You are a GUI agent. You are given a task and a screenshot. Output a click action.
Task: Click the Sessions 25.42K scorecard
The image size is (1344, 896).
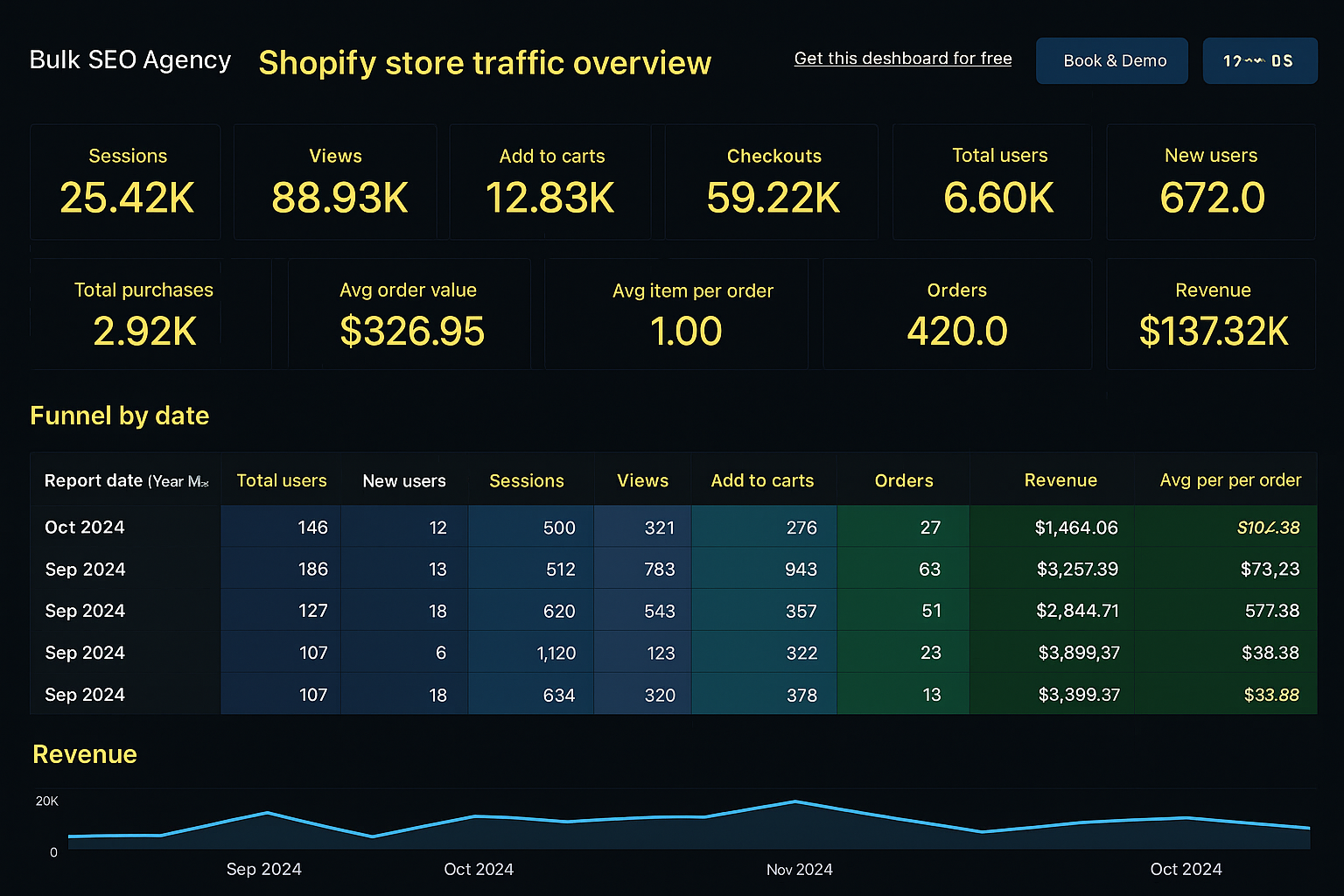point(125,182)
